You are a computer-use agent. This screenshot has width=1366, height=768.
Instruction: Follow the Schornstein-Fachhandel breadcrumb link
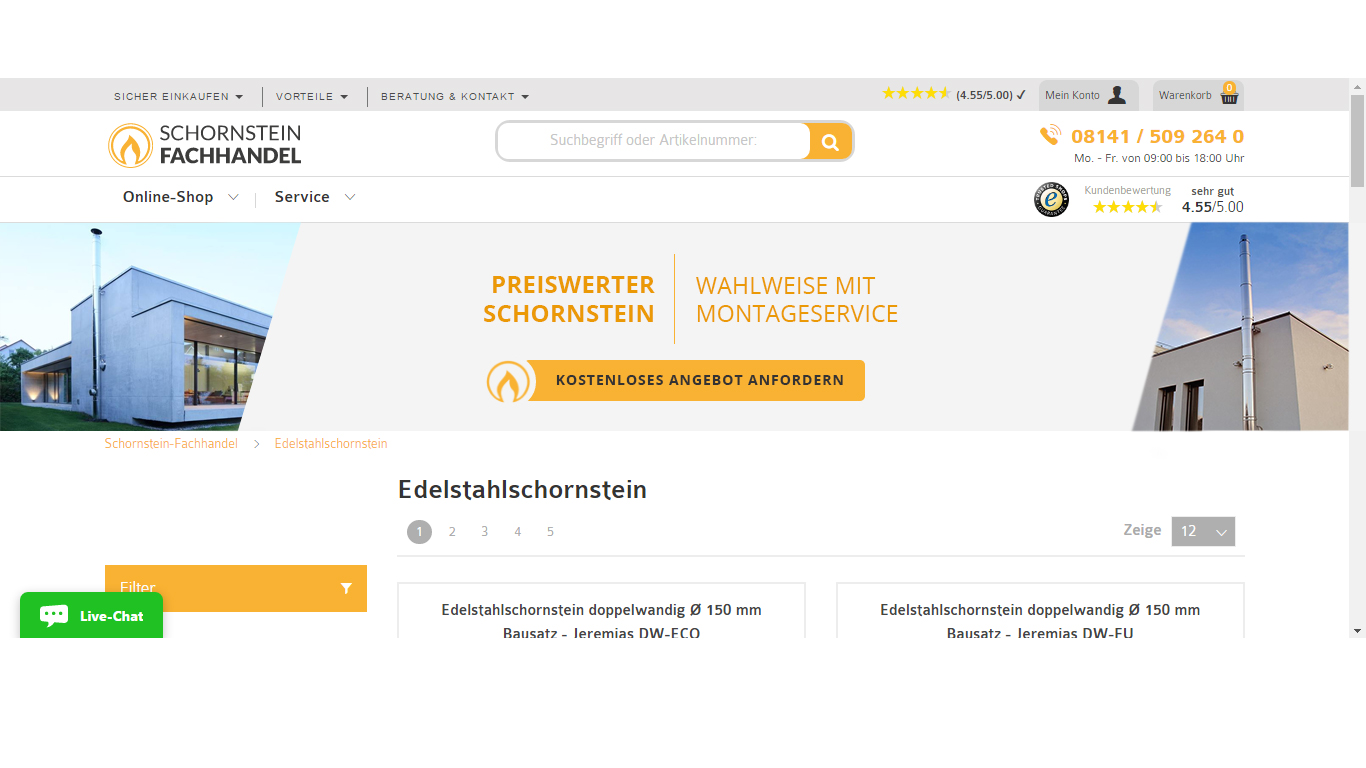(x=171, y=443)
